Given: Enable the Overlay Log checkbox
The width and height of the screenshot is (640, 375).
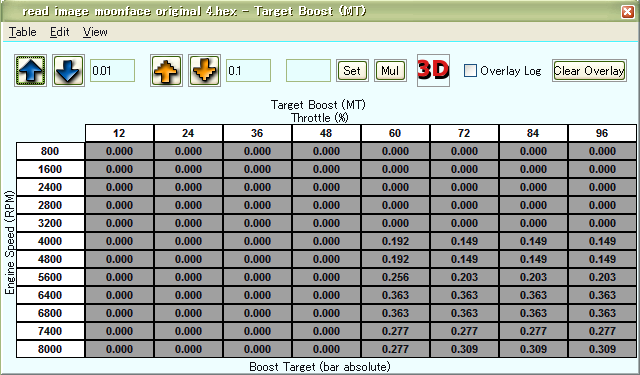Looking at the screenshot, I should click(470, 71).
